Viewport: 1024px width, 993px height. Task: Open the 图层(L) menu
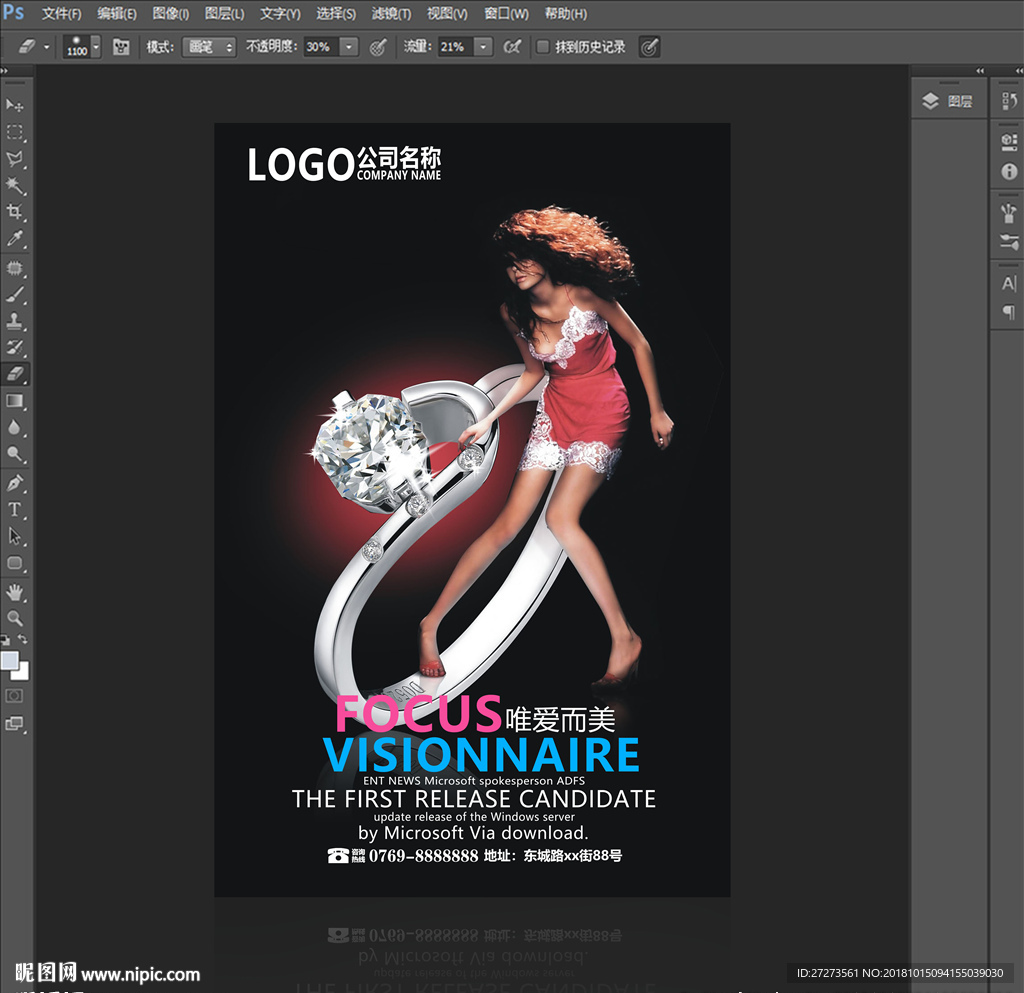pyautogui.click(x=225, y=14)
